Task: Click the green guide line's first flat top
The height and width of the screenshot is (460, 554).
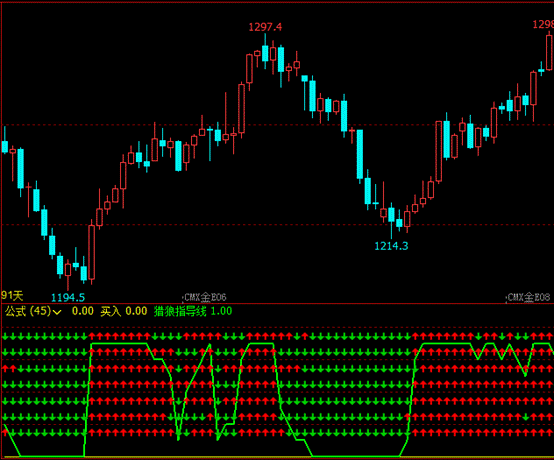Action: 119,343
